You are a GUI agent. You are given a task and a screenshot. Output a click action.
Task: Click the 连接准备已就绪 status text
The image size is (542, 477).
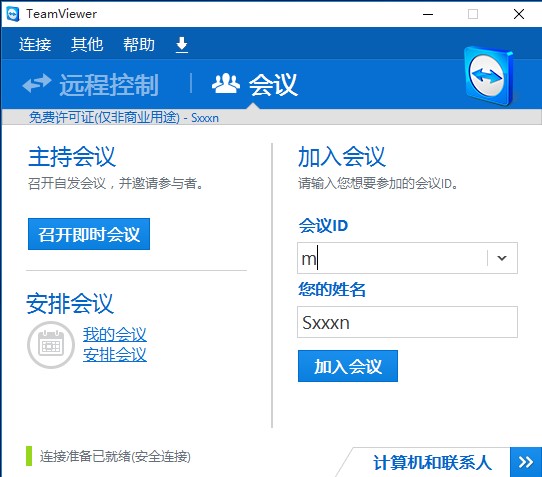115,456
